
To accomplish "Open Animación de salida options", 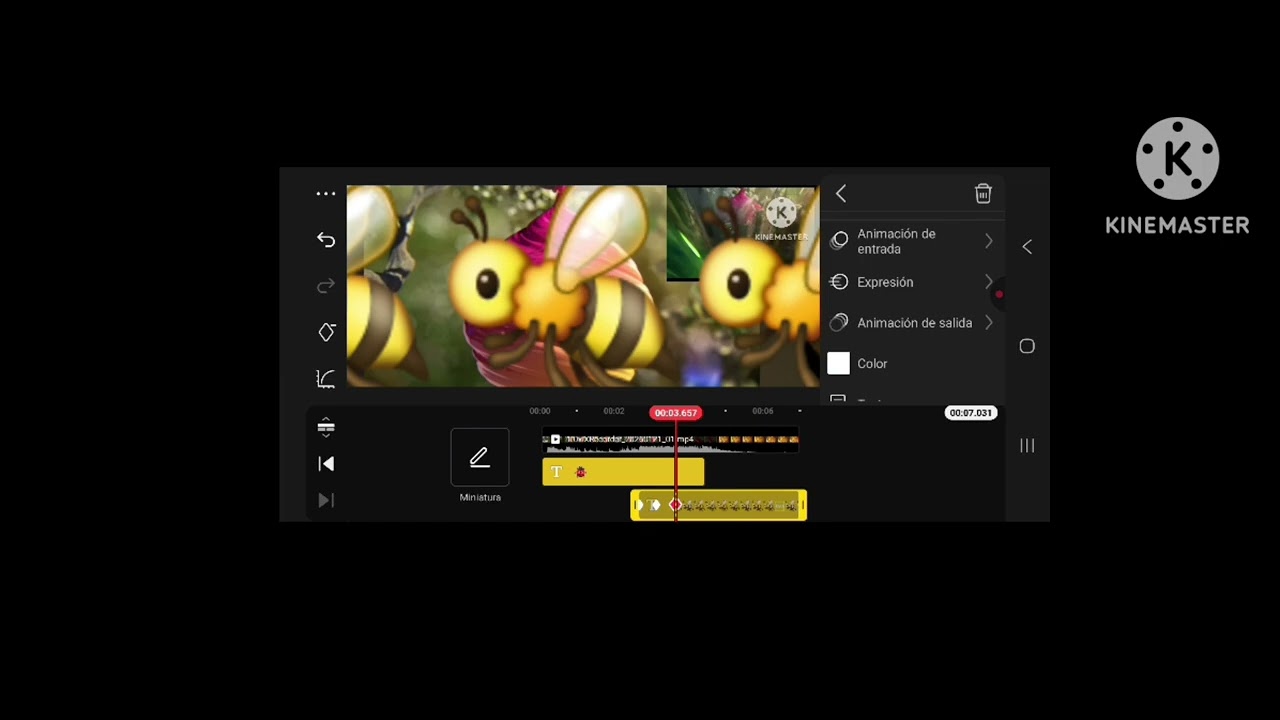I will tap(912, 323).
